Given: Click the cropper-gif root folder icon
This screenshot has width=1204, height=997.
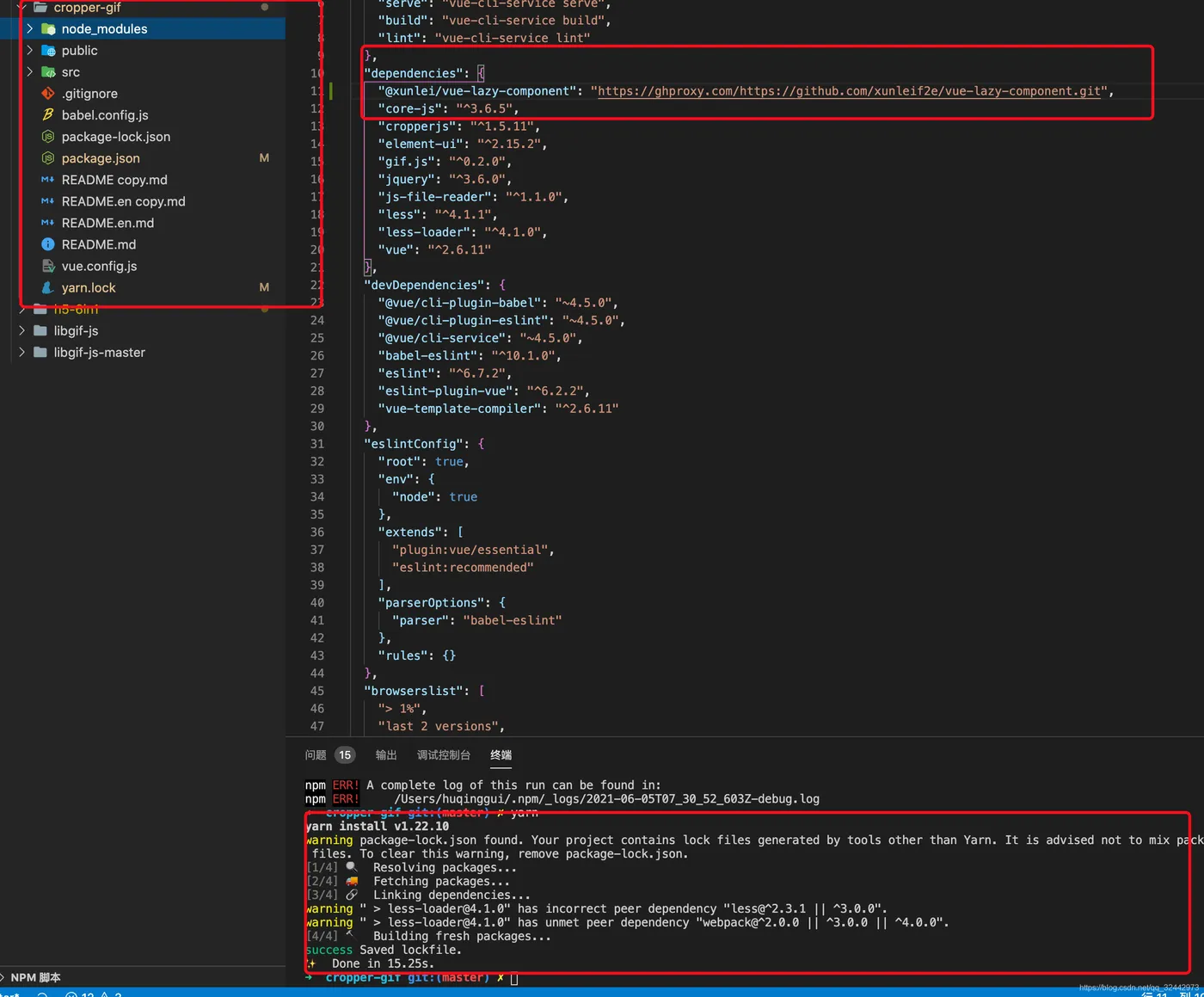Looking at the screenshot, I should pos(40,8).
